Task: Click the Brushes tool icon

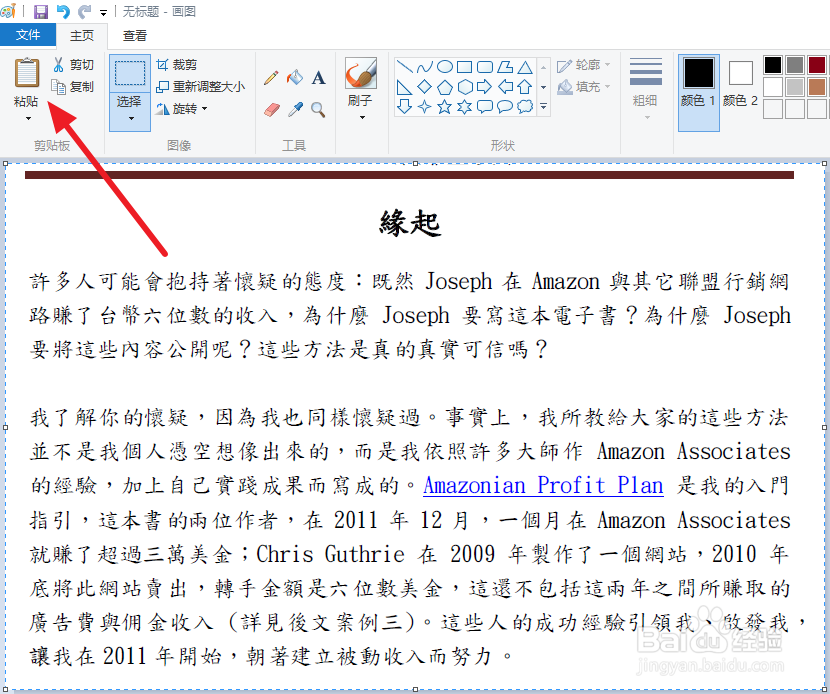Action: pyautogui.click(x=360, y=73)
